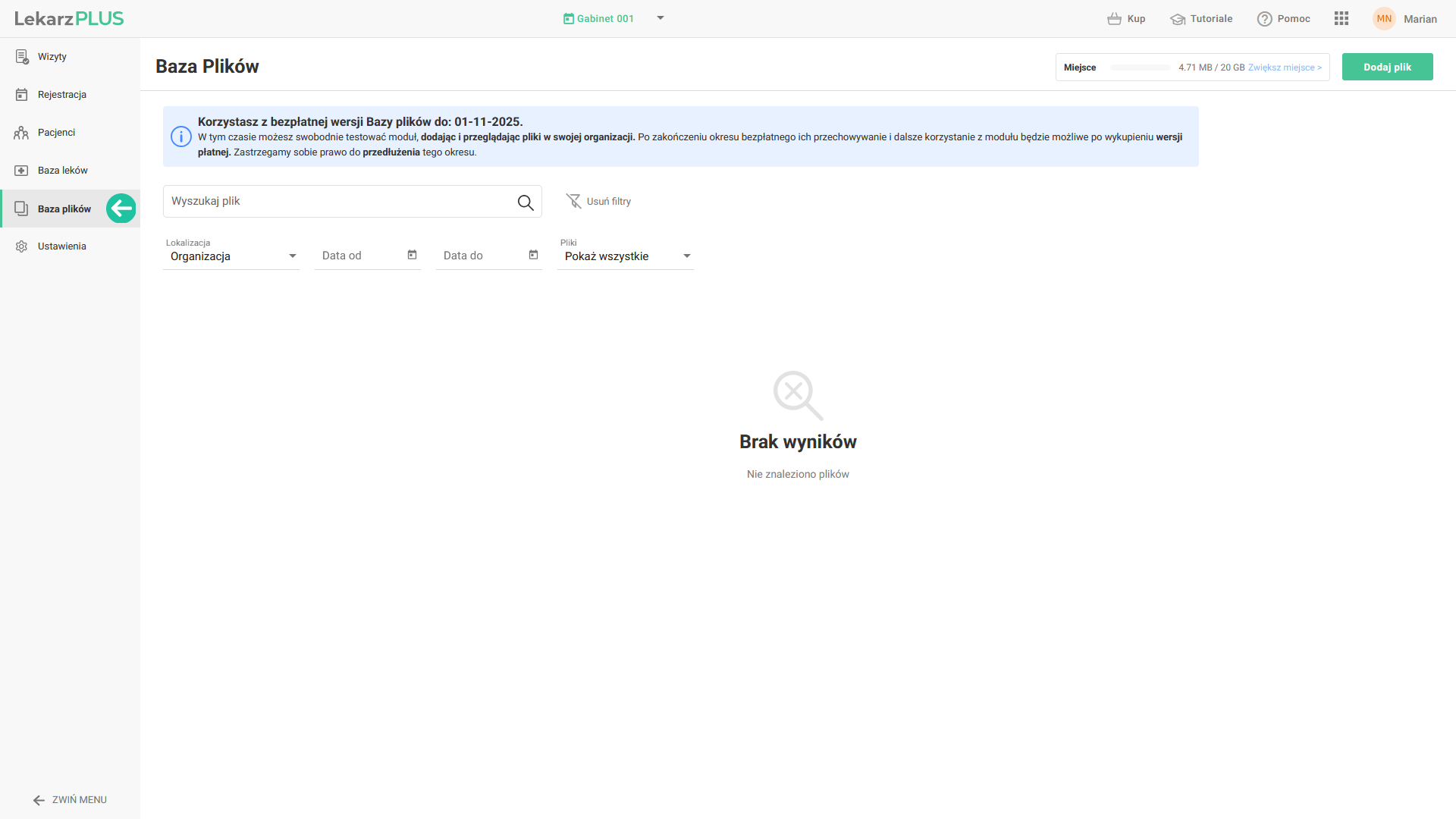
Task: Expand the Lokalizacja Organizacja dropdown
Action: pos(293,256)
